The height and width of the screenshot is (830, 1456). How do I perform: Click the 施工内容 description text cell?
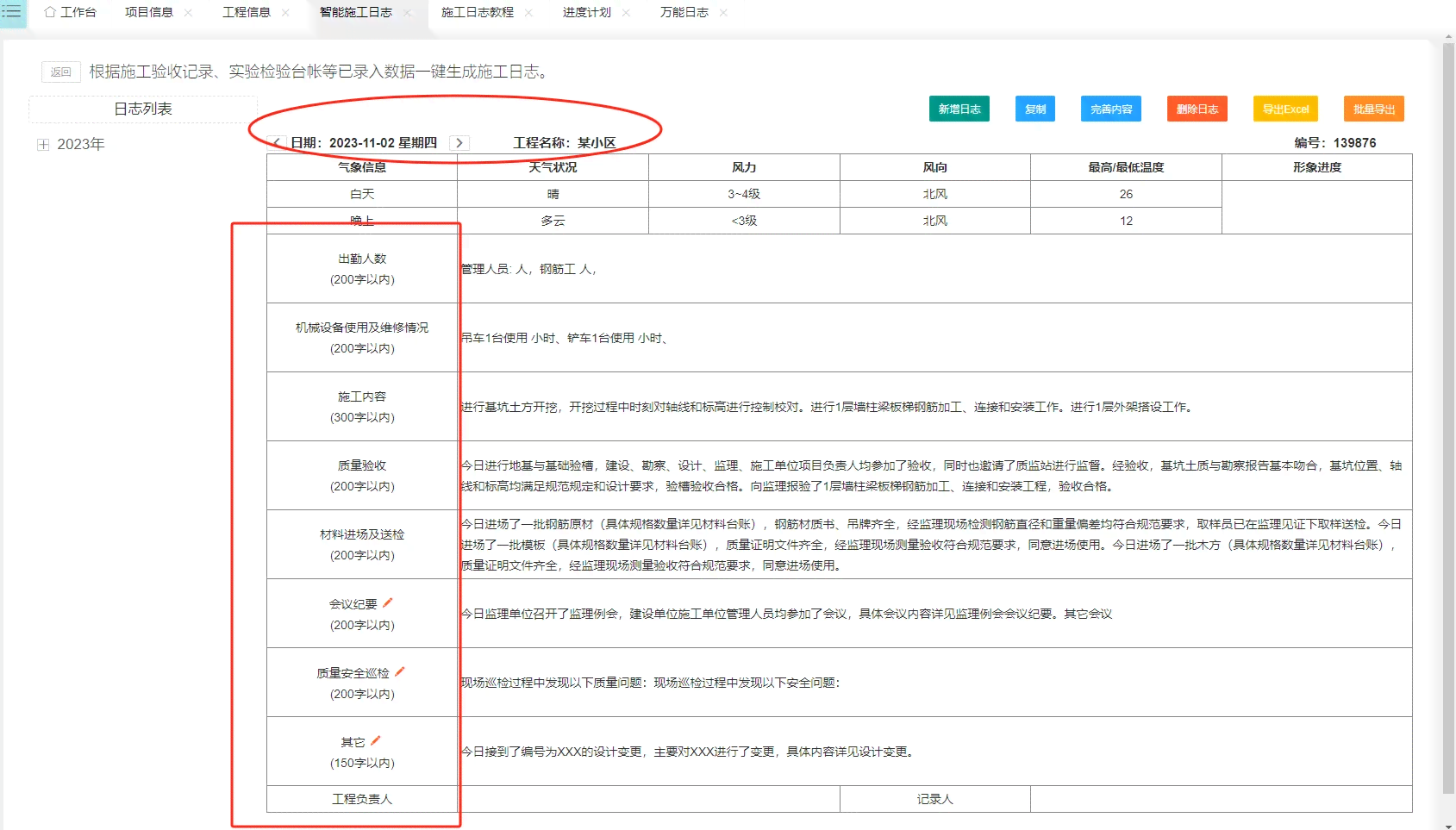tap(934, 407)
